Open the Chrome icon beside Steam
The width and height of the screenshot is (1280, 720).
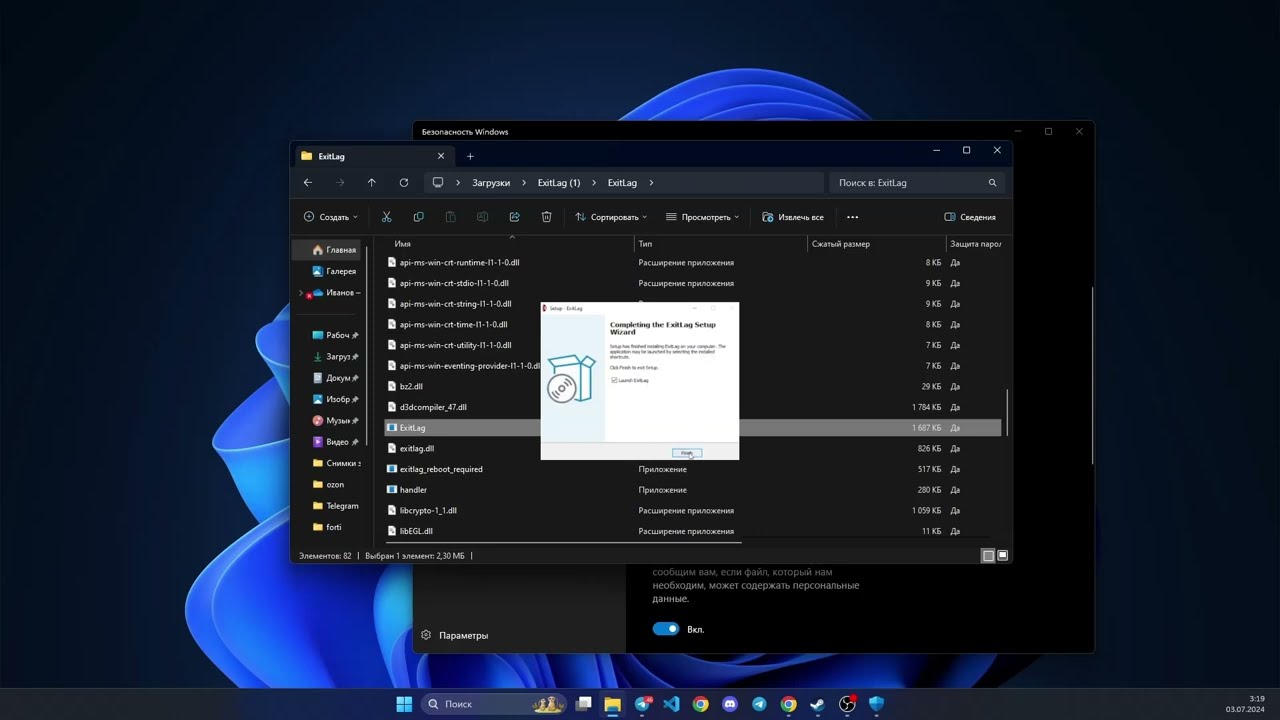(x=789, y=704)
